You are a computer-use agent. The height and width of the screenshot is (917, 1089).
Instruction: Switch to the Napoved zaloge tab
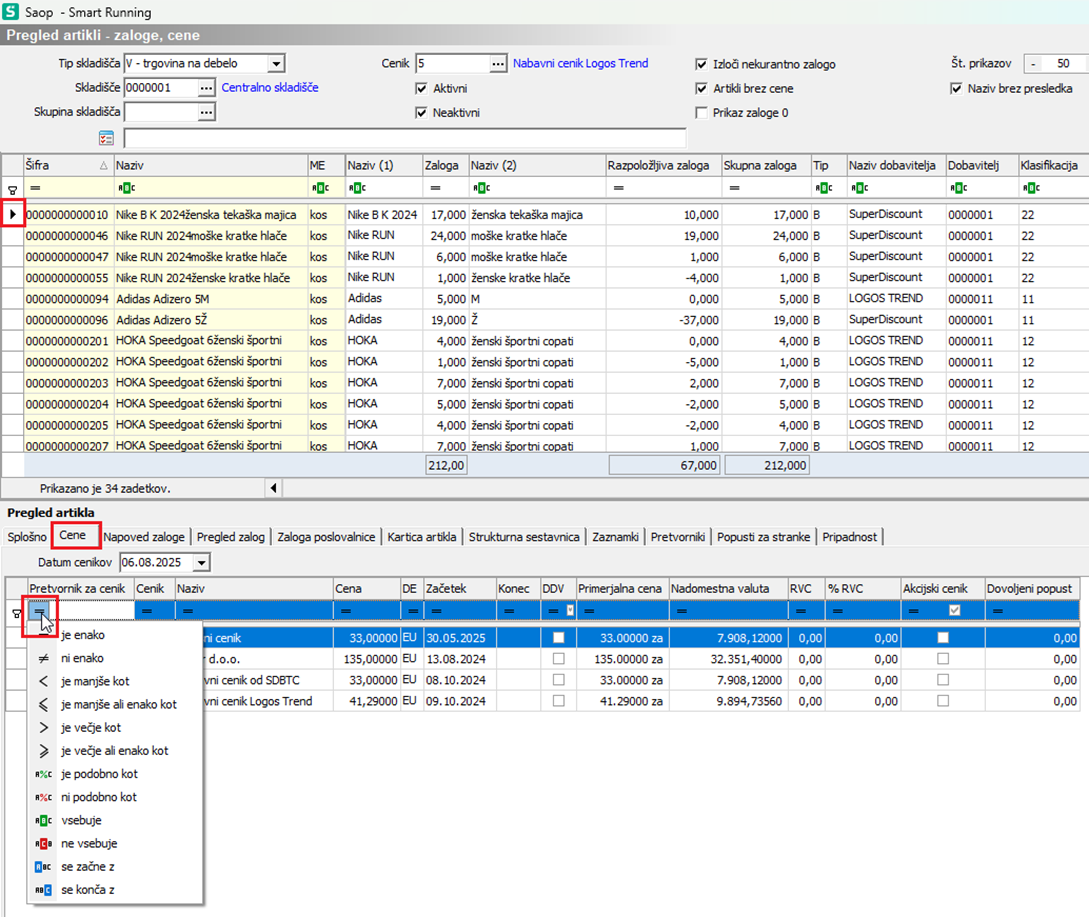point(144,537)
